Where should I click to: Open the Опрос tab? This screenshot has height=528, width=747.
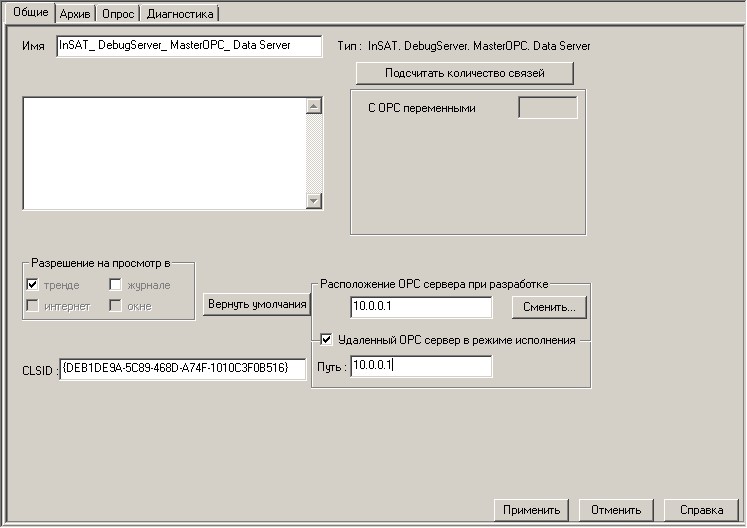coord(118,14)
